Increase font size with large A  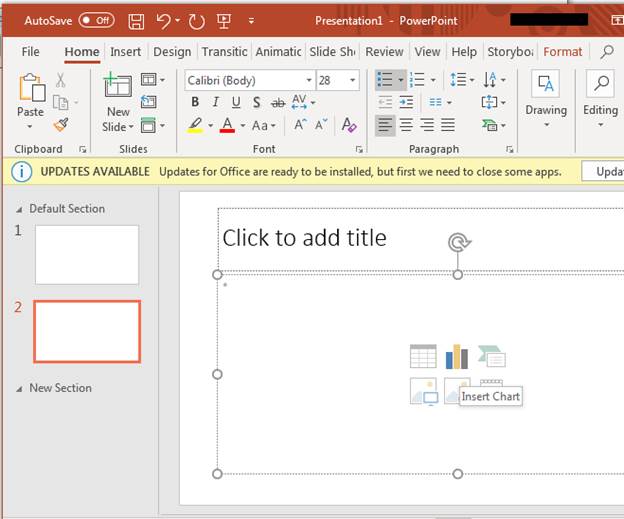[300, 125]
